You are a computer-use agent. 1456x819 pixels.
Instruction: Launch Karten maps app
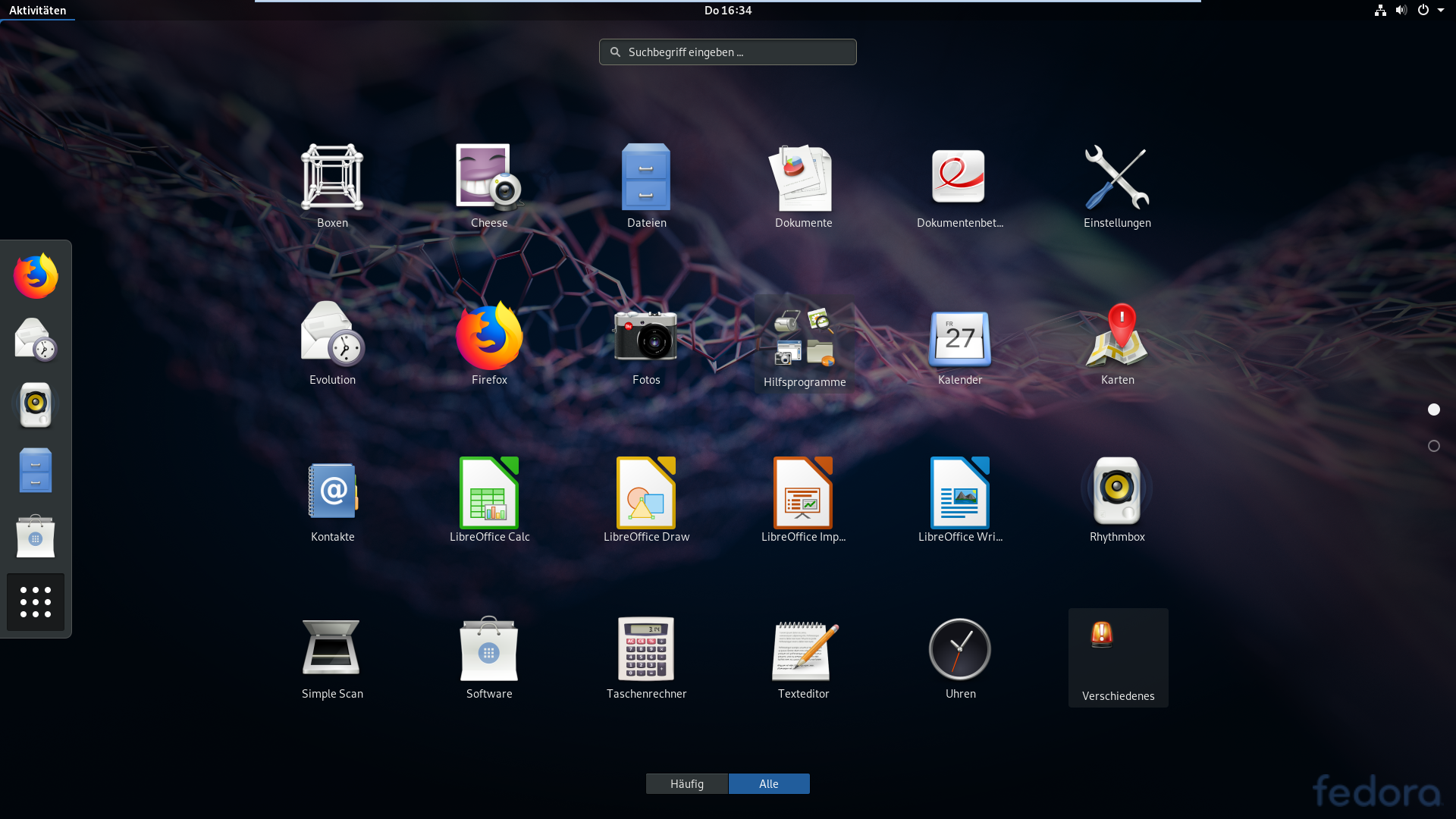tap(1117, 343)
